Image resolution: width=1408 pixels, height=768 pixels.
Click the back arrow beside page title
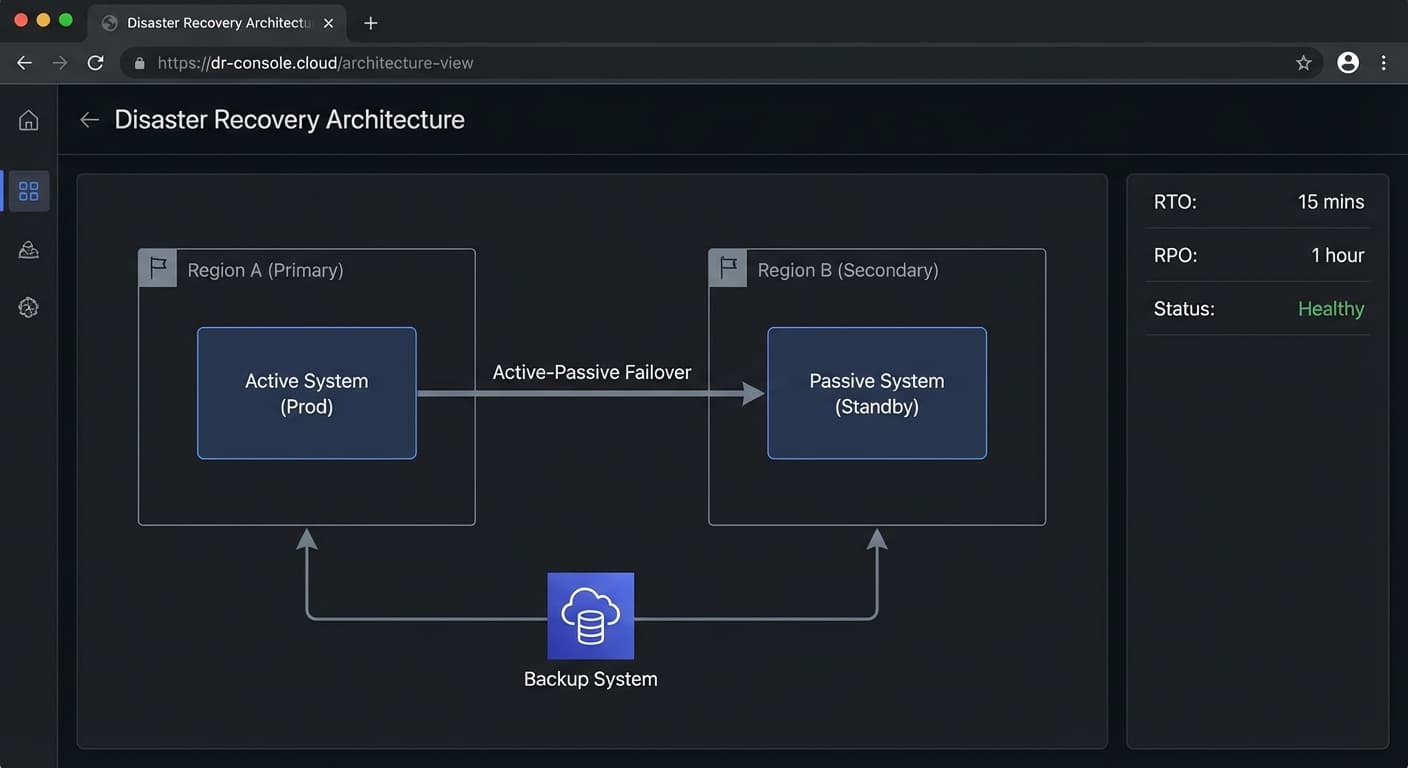pyautogui.click(x=90, y=120)
